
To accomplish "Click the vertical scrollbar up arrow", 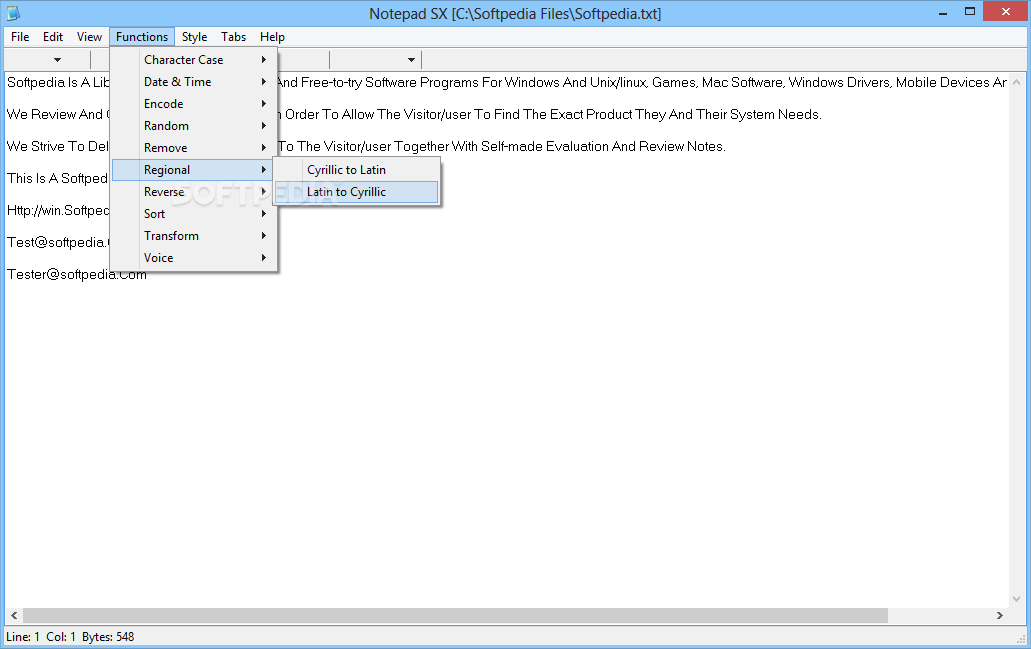I will [1017, 83].
